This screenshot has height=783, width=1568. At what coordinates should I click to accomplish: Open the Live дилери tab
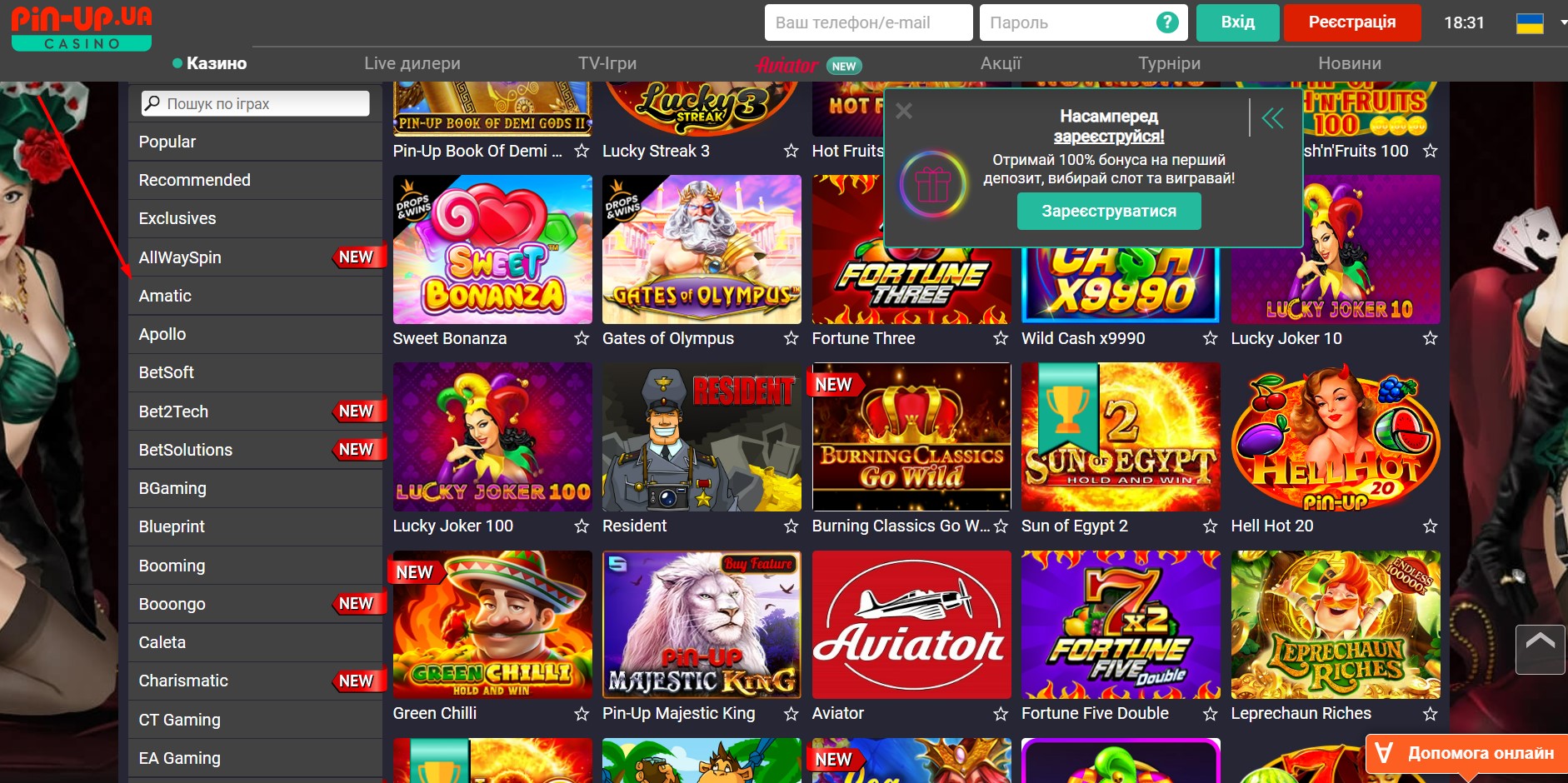pyautogui.click(x=412, y=63)
